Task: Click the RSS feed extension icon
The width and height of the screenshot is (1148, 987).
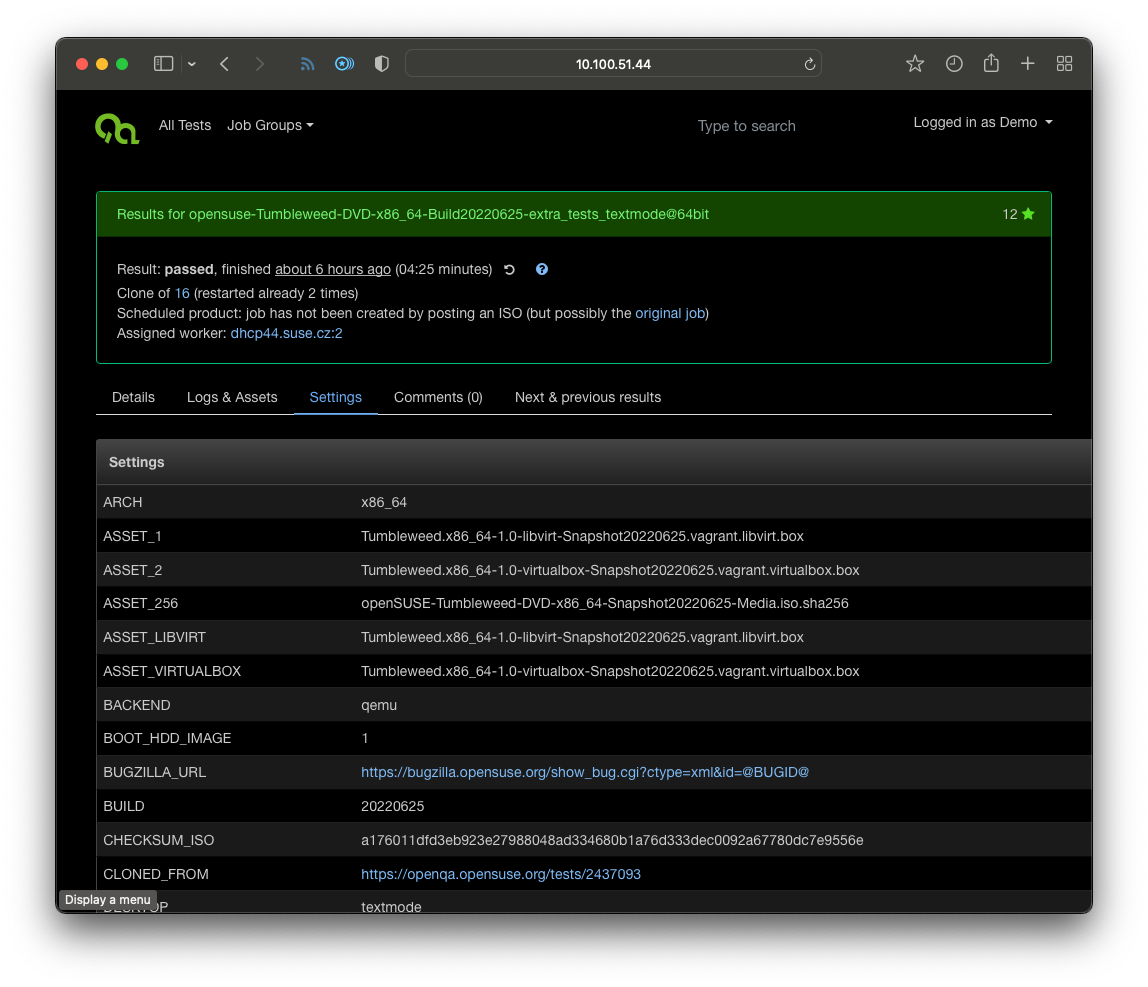Action: 308,64
